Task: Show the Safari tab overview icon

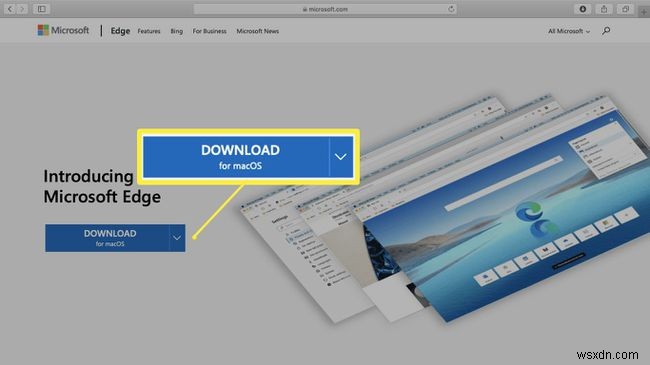Action: (x=625, y=9)
